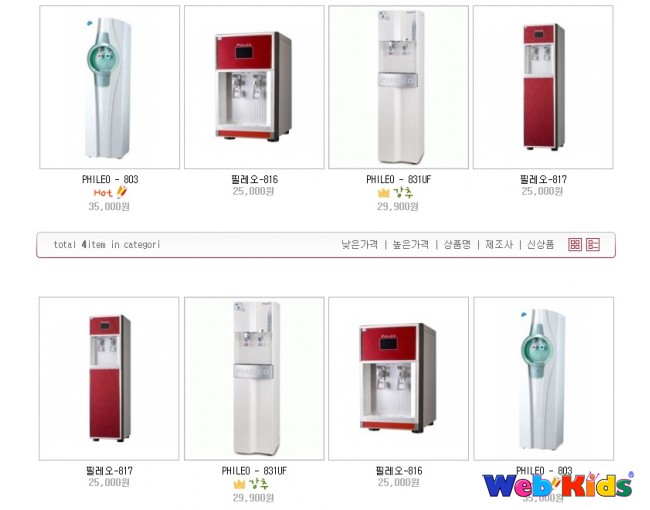650x510 pixels.
Task: Open top-row 필레오-816 red dispenser image
Action: 254,87
